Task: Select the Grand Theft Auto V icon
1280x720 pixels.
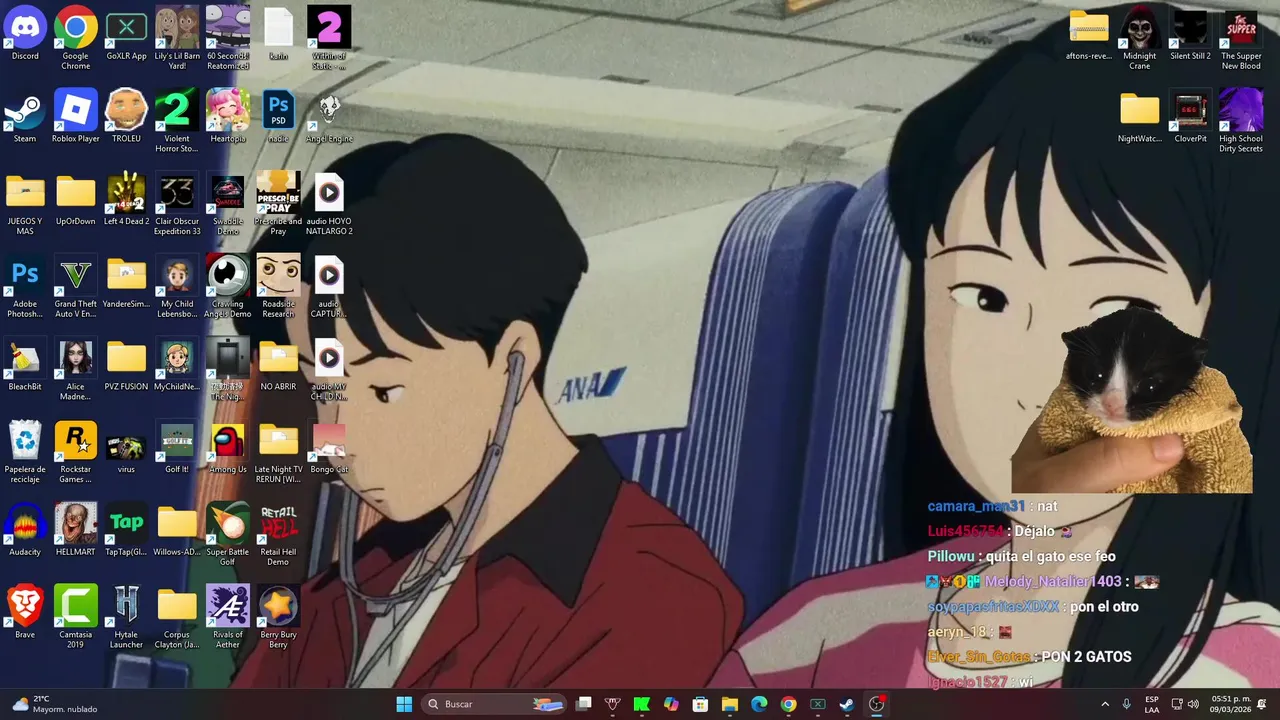Action: pyautogui.click(x=76, y=287)
